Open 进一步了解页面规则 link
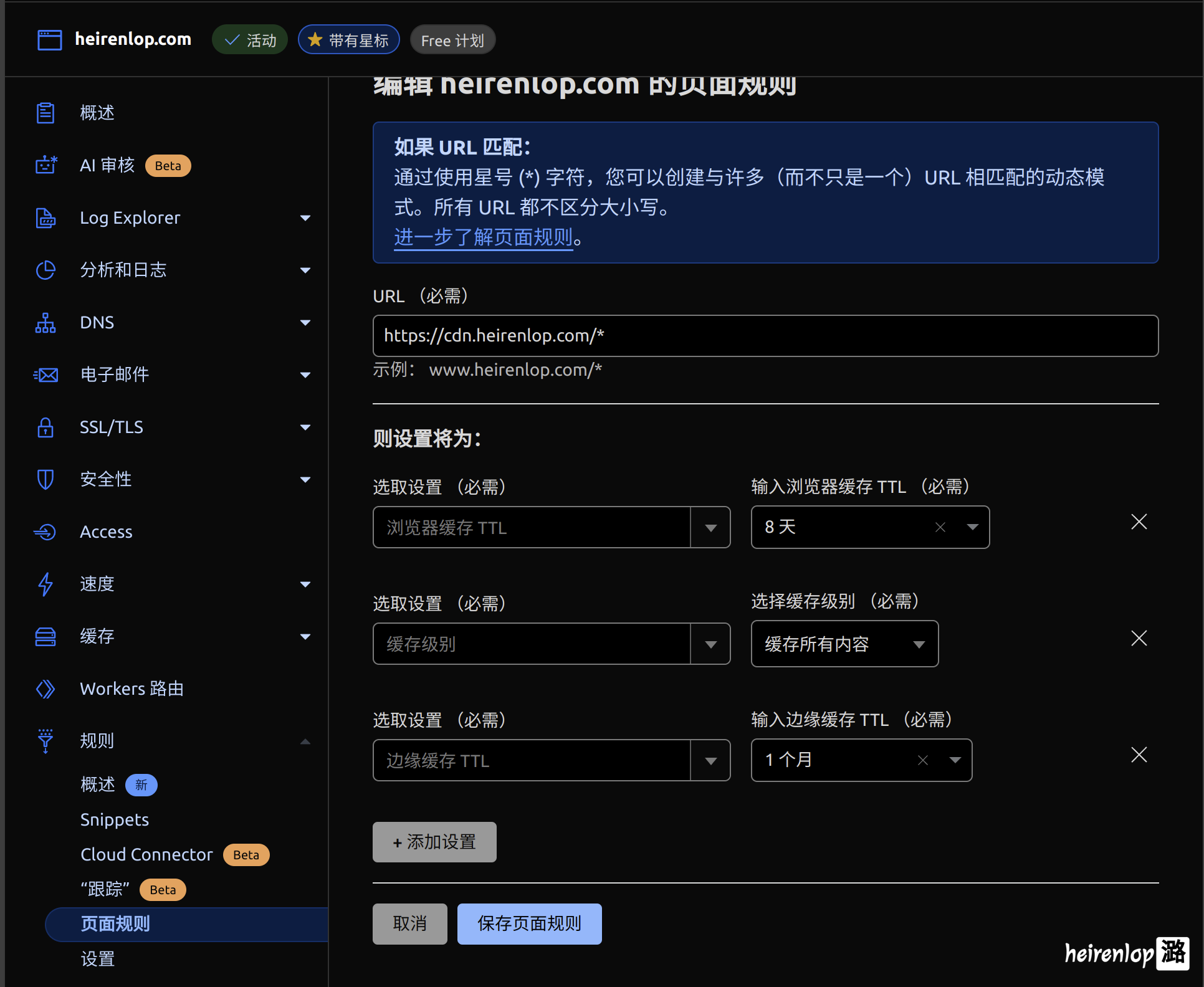This screenshot has width=1204, height=987. [x=483, y=237]
